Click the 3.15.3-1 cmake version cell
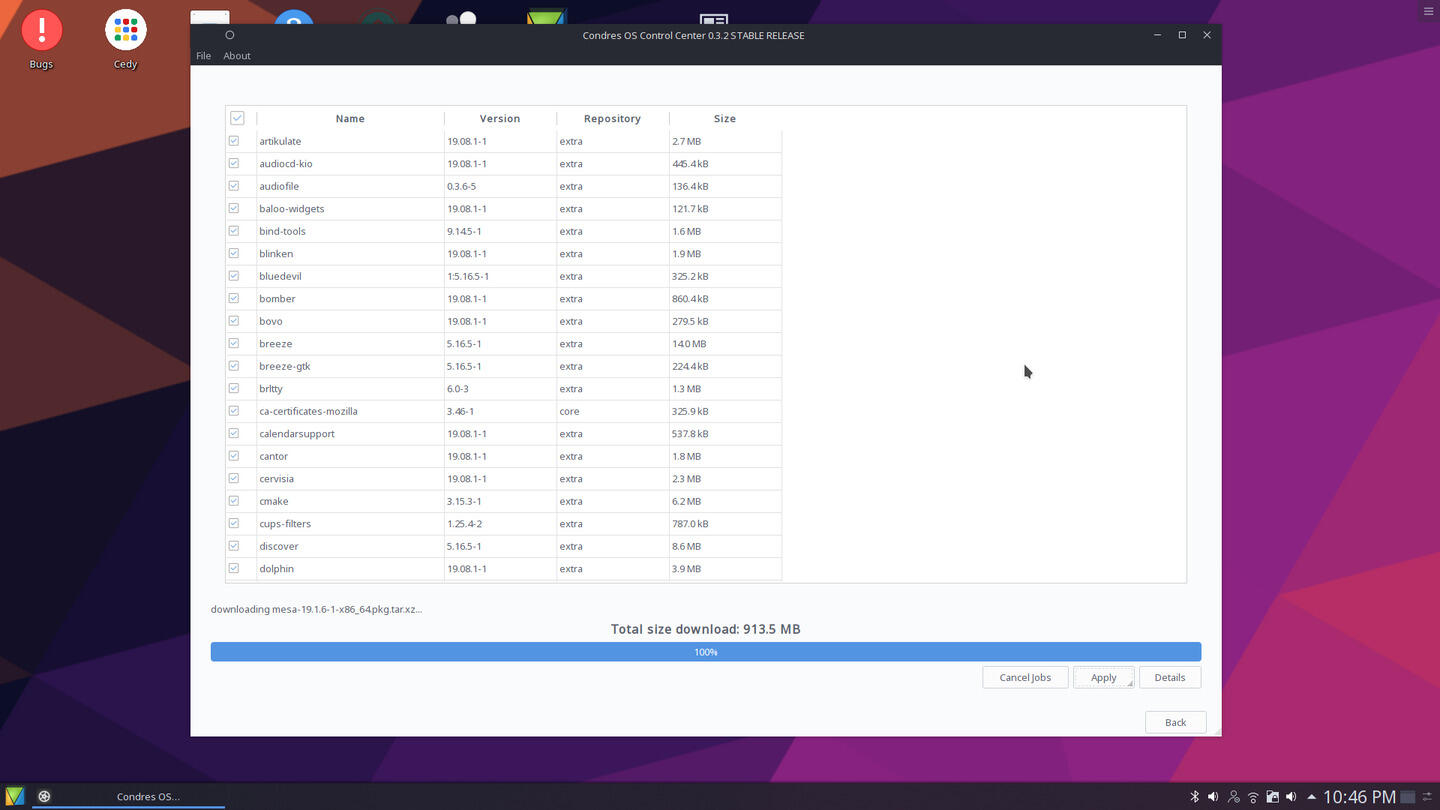The image size is (1440, 810). (500, 501)
